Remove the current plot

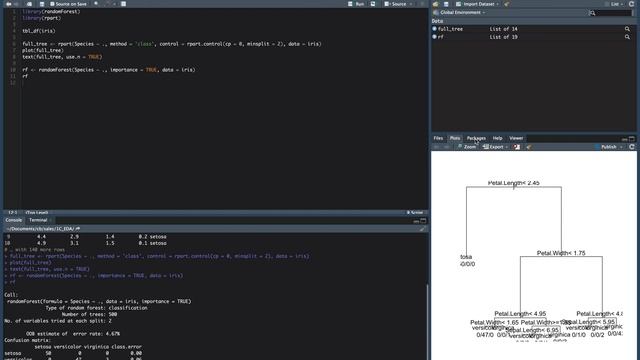pos(517,147)
